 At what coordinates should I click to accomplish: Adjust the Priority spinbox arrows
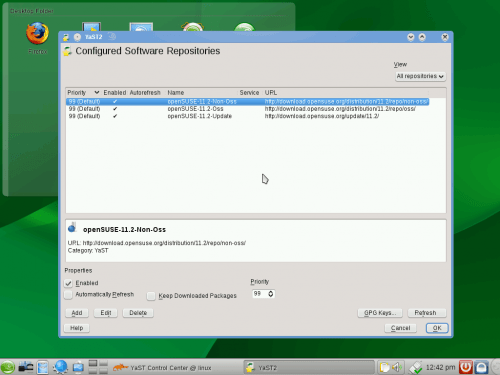pos(271,294)
